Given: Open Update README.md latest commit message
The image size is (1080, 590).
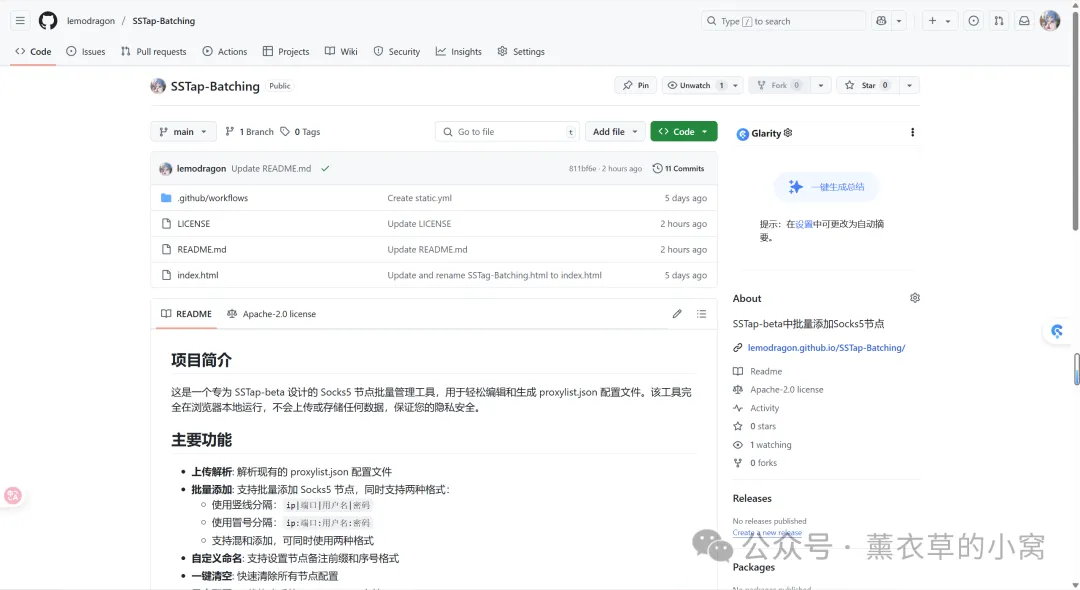Looking at the screenshot, I should (x=271, y=168).
